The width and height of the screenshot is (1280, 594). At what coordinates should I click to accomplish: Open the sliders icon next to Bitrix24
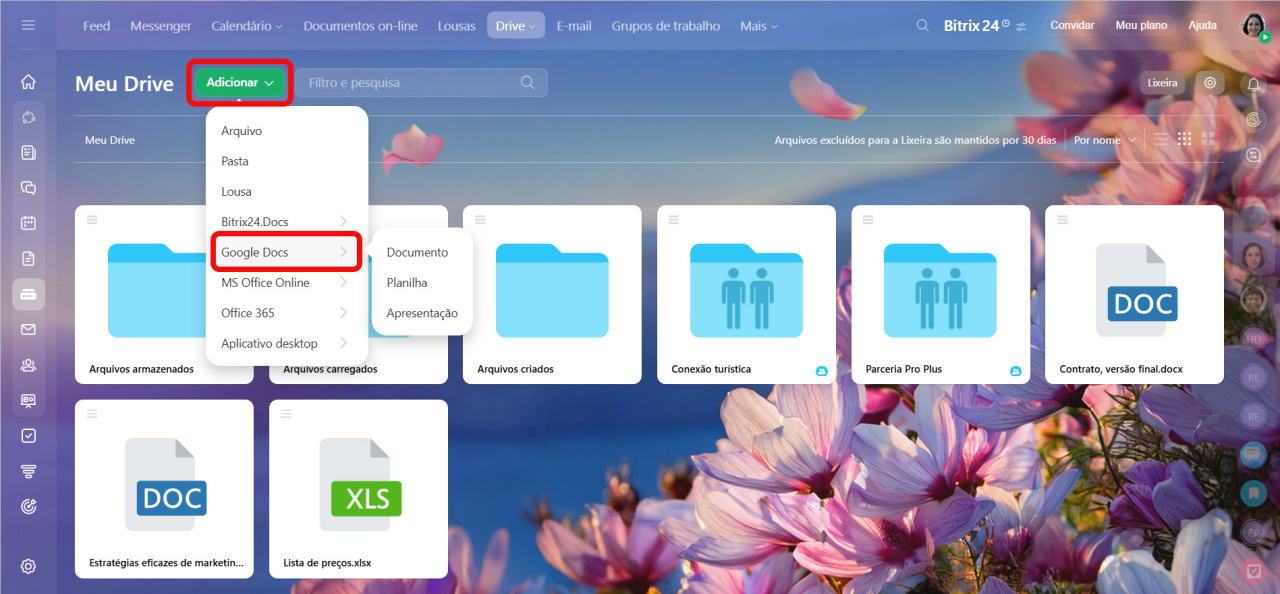pos(1020,27)
